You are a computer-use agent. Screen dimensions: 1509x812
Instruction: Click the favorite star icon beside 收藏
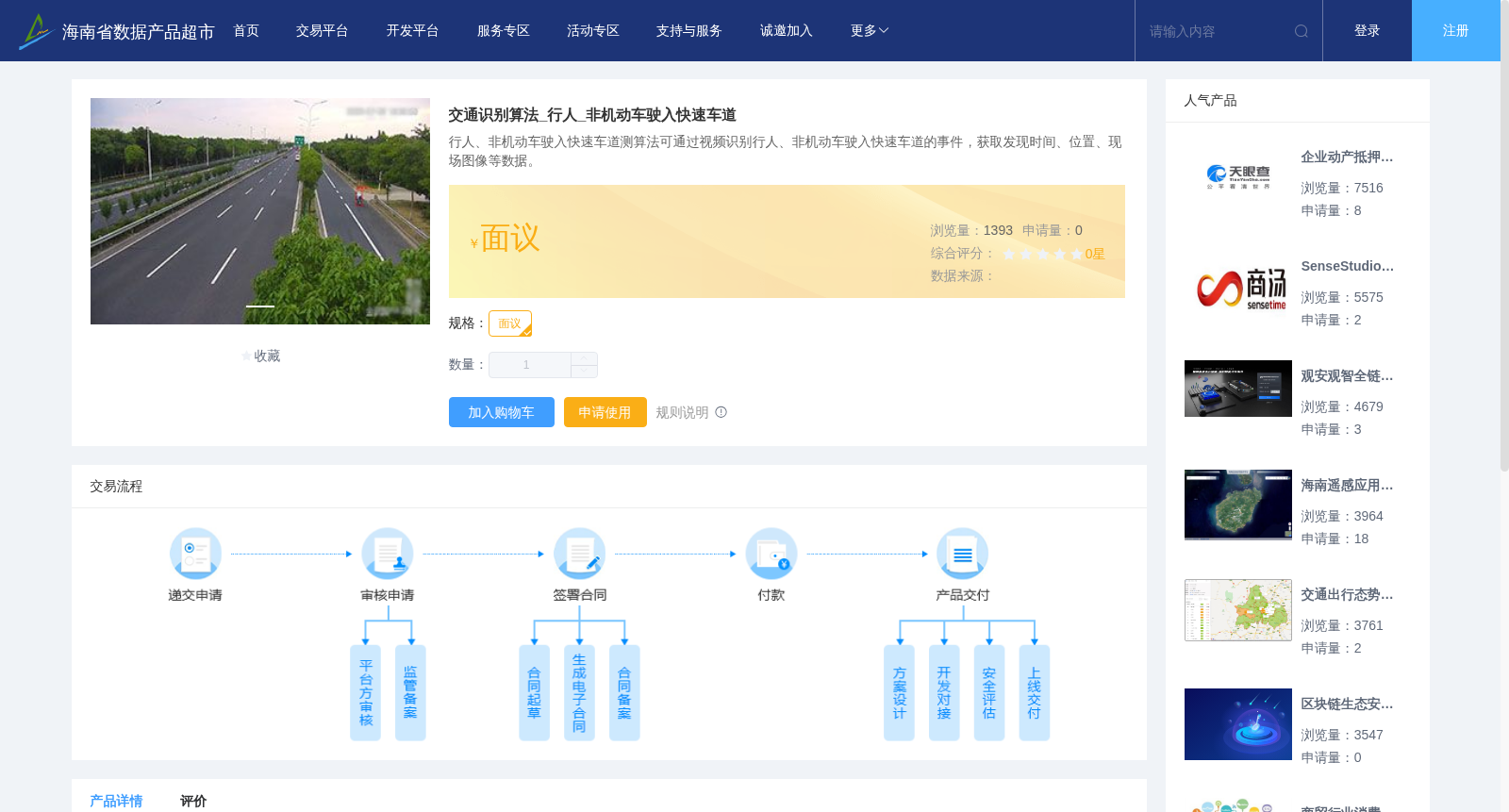247,356
